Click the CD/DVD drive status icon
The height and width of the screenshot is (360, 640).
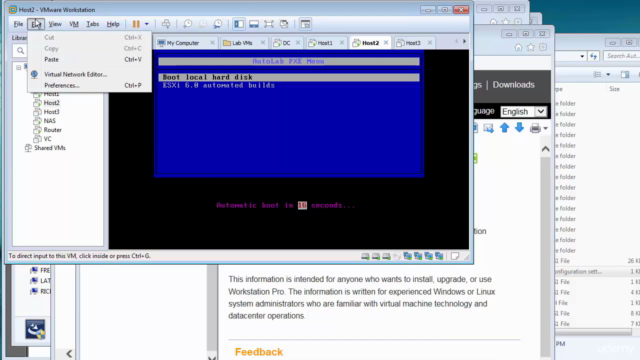(x=397, y=256)
